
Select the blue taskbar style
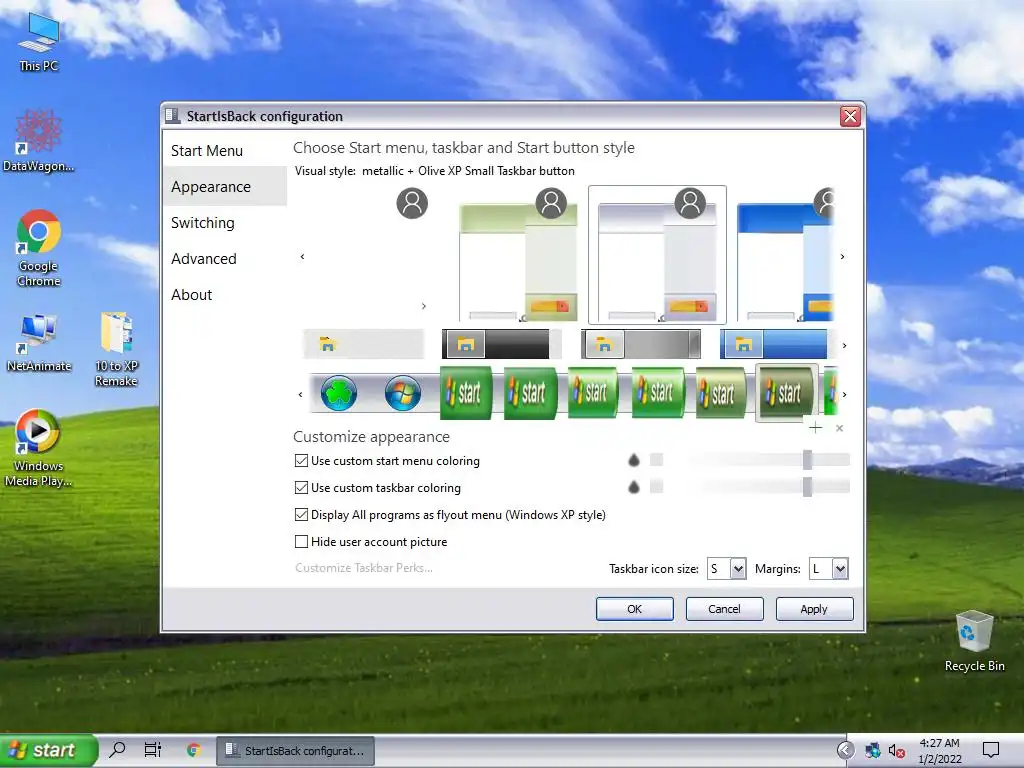click(x=773, y=344)
